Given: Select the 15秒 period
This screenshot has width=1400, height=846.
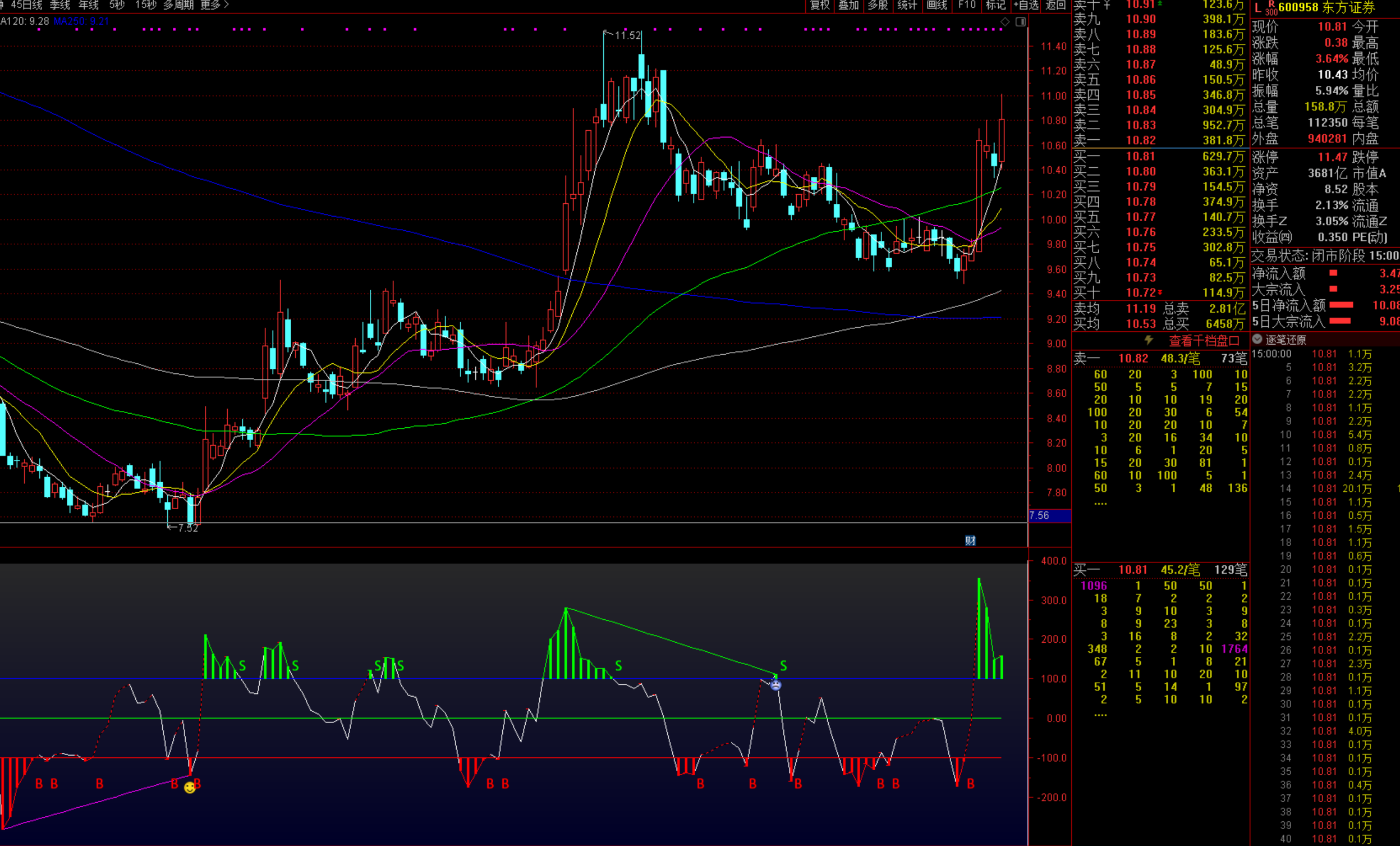Looking at the screenshot, I should (146, 5).
